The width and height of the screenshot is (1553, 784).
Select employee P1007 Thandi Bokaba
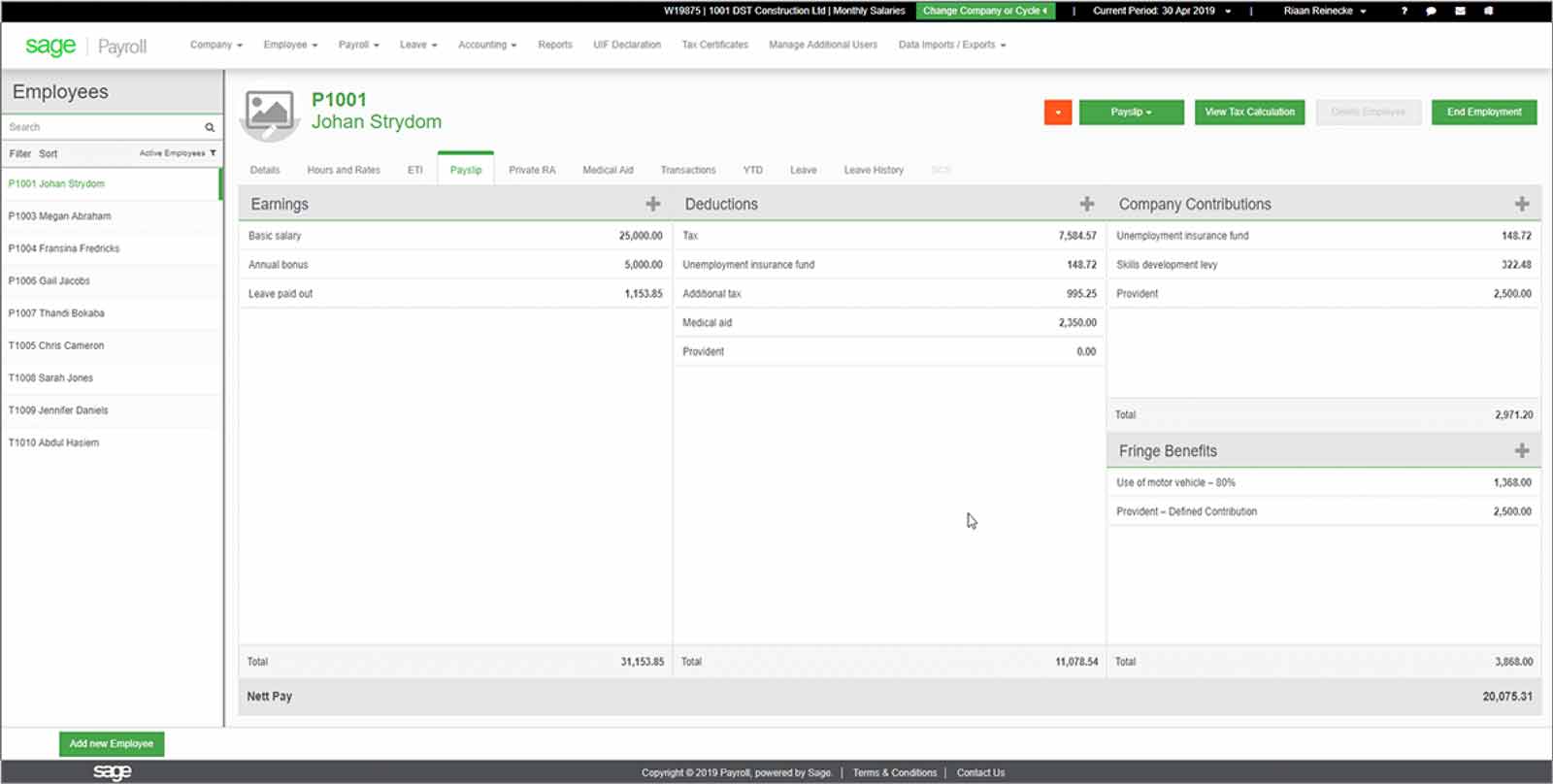tap(112, 312)
